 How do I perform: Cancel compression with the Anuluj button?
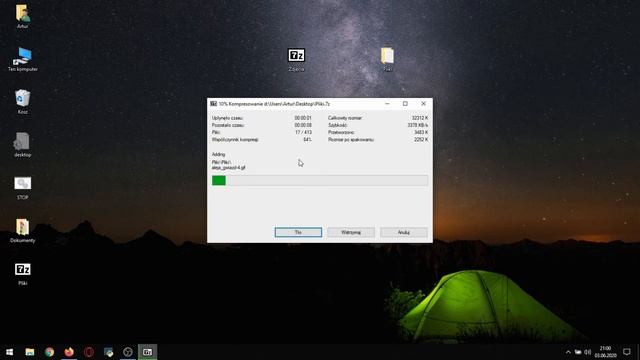coord(404,232)
